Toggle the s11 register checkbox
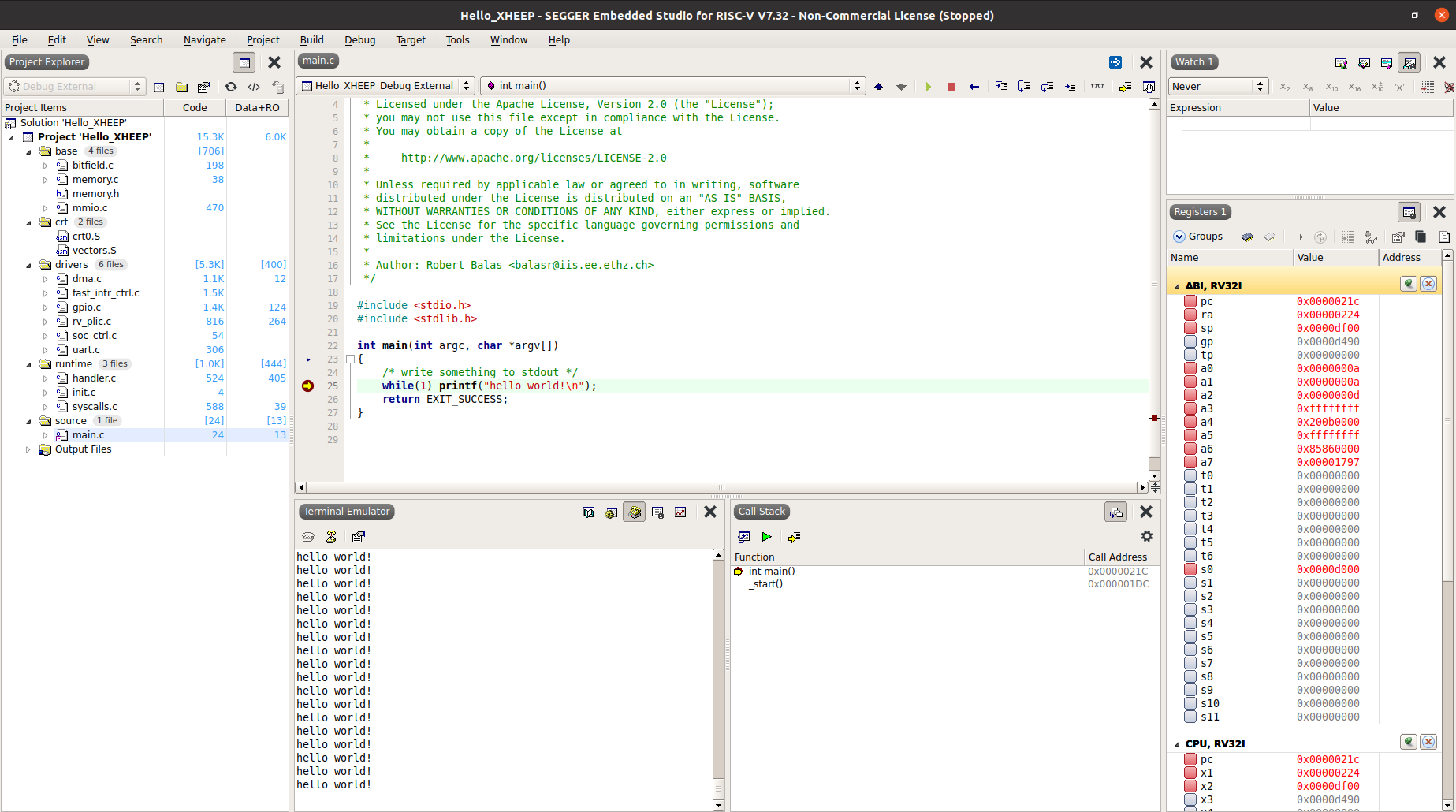 click(x=1190, y=717)
